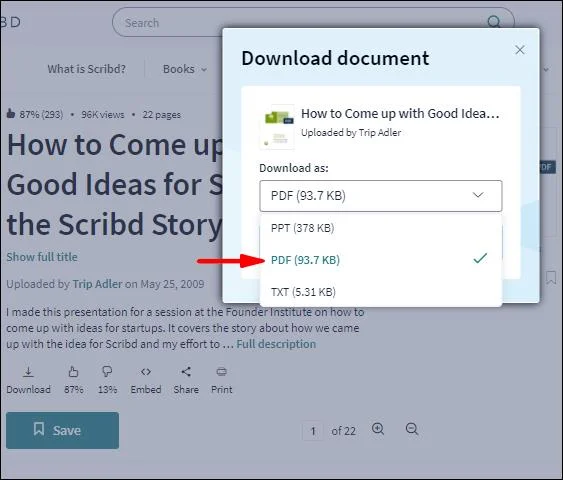Click the '96K views' text
This screenshot has height=480, width=563.
[x=103, y=115]
